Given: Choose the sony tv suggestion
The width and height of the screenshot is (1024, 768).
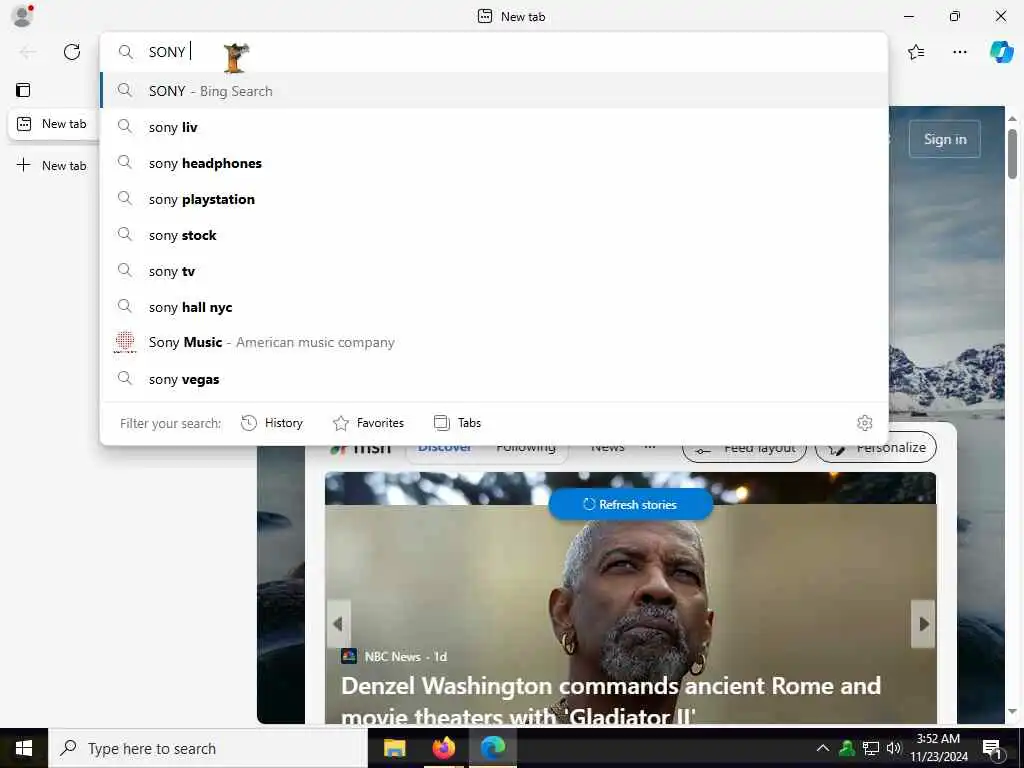Looking at the screenshot, I should tap(494, 270).
